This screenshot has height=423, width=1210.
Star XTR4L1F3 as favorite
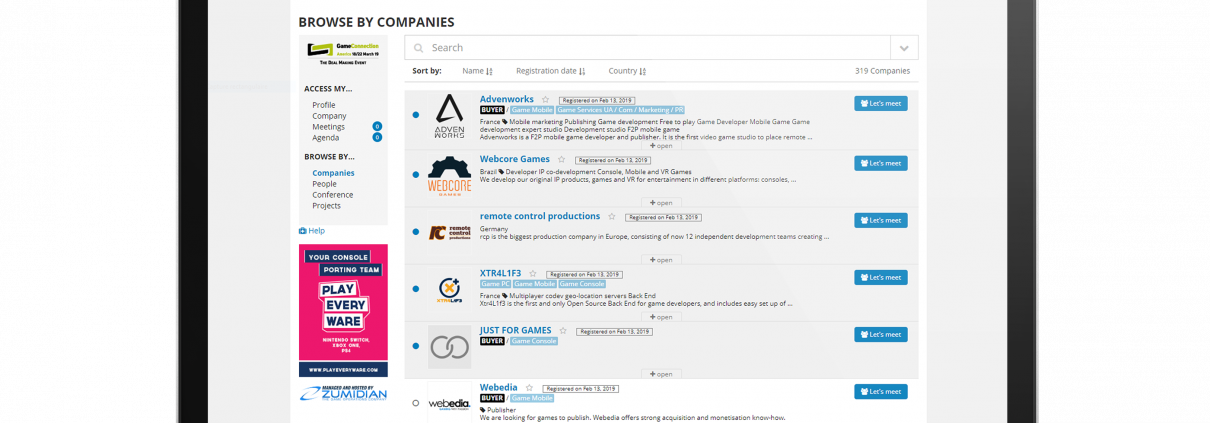(532, 273)
